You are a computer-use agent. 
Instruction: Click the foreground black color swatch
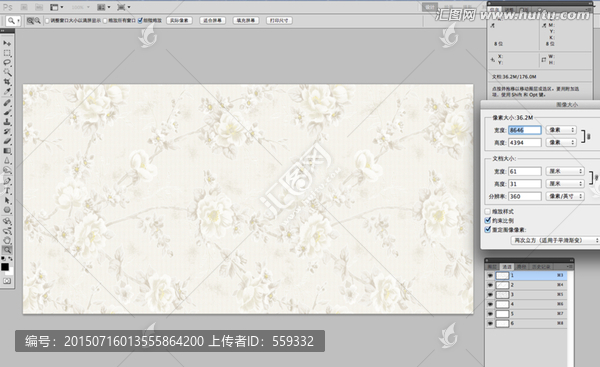pyautogui.click(x=5, y=267)
